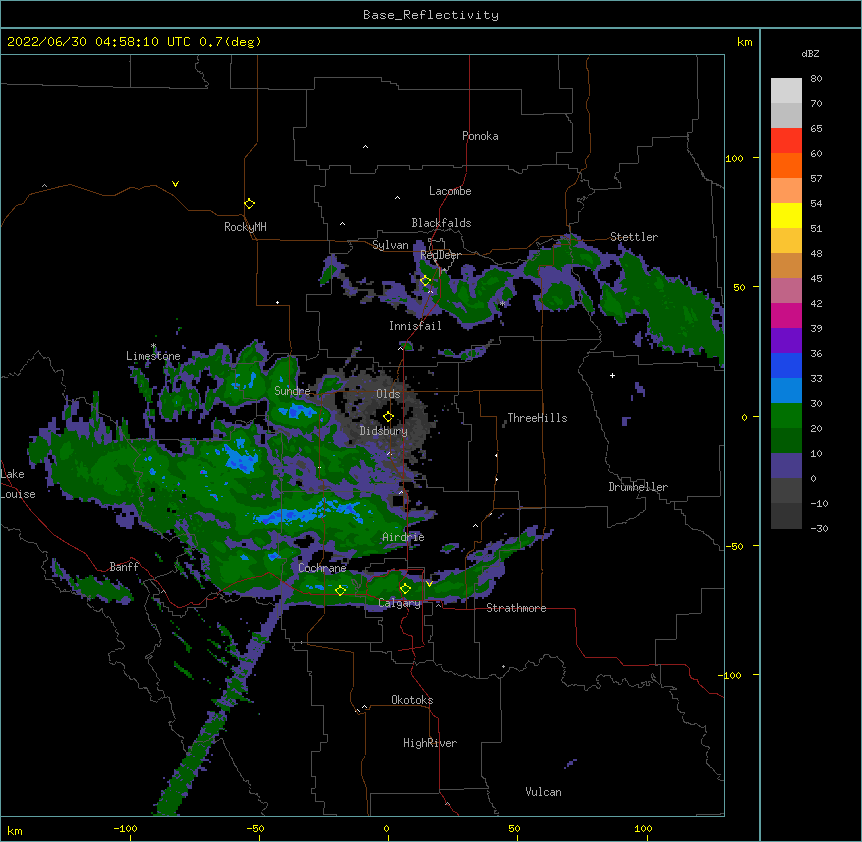The height and width of the screenshot is (842, 862).
Task: Click the Olds town label
Action: coord(388,394)
